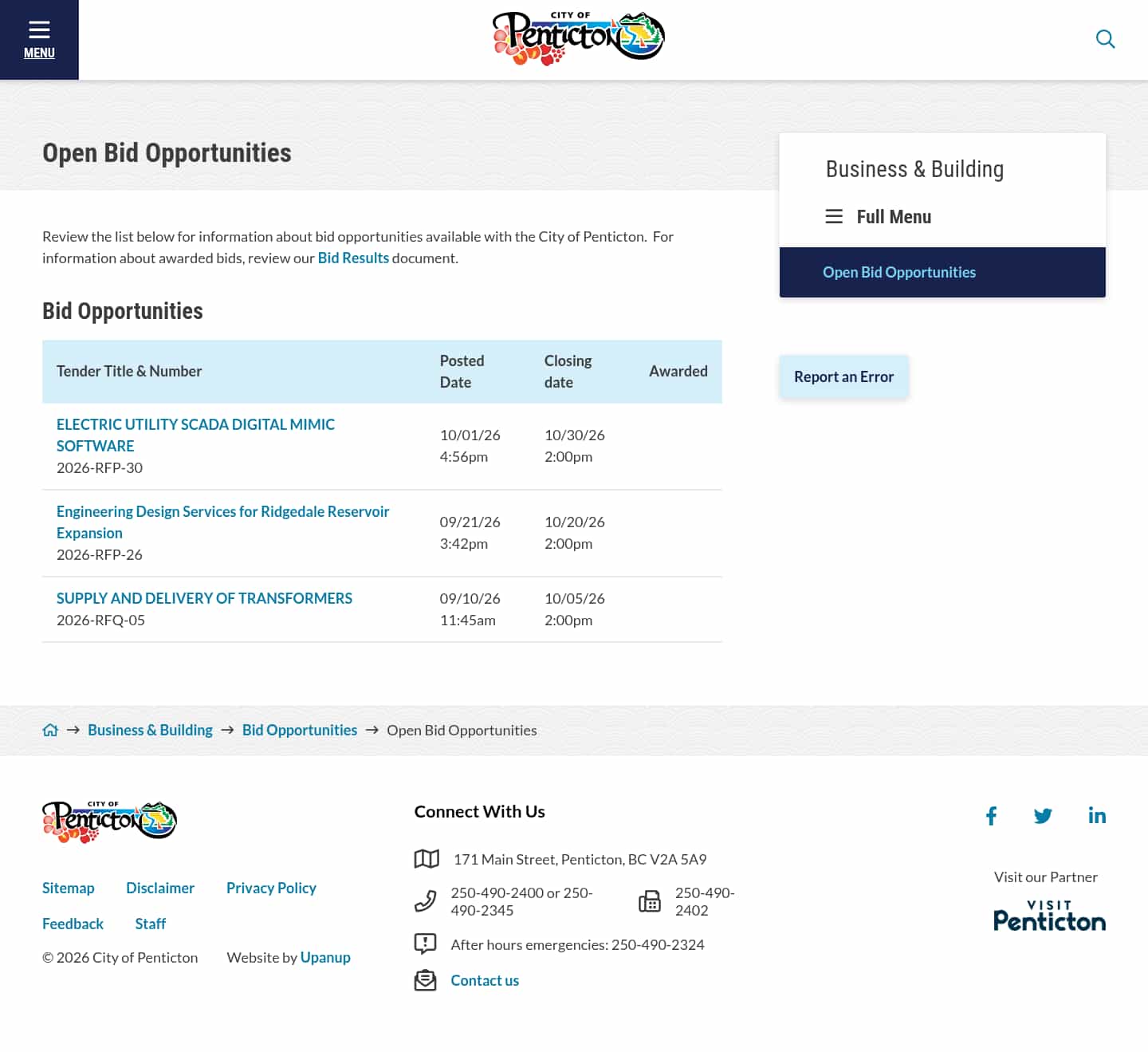Open Engineering Design Services for Ridgedale Reservoir tender

(x=222, y=522)
